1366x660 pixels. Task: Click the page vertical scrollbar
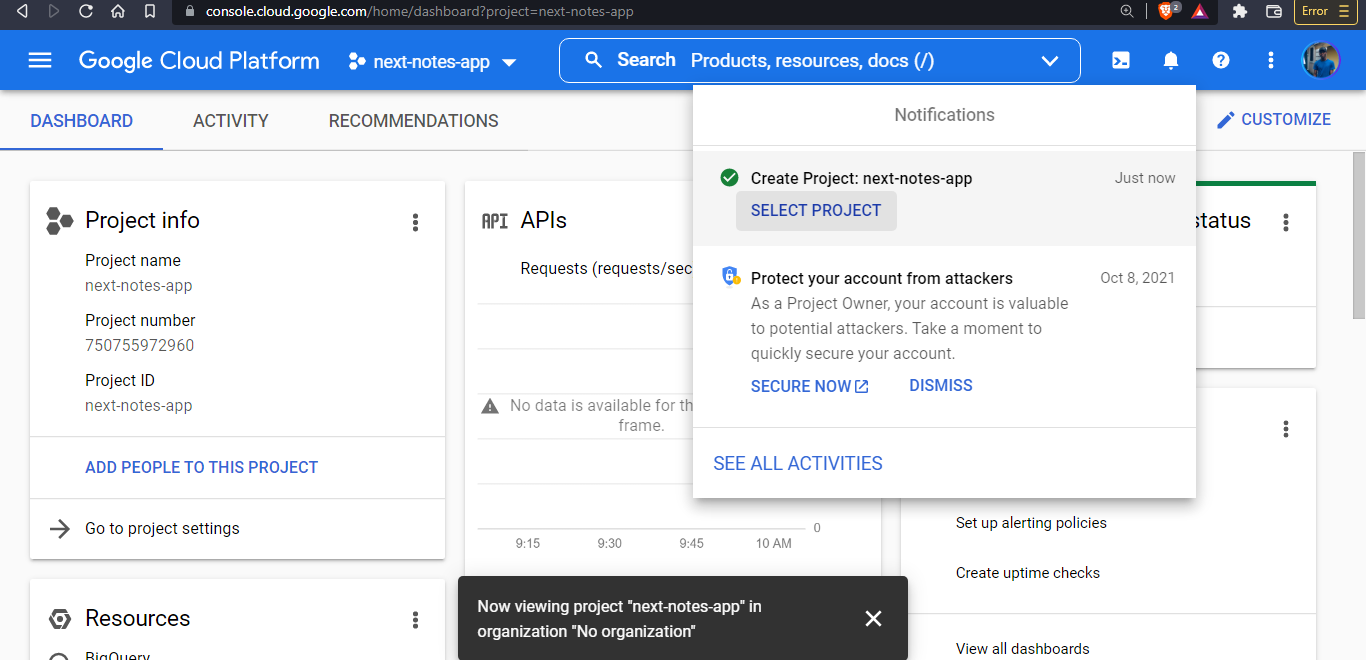(x=1359, y=236)
